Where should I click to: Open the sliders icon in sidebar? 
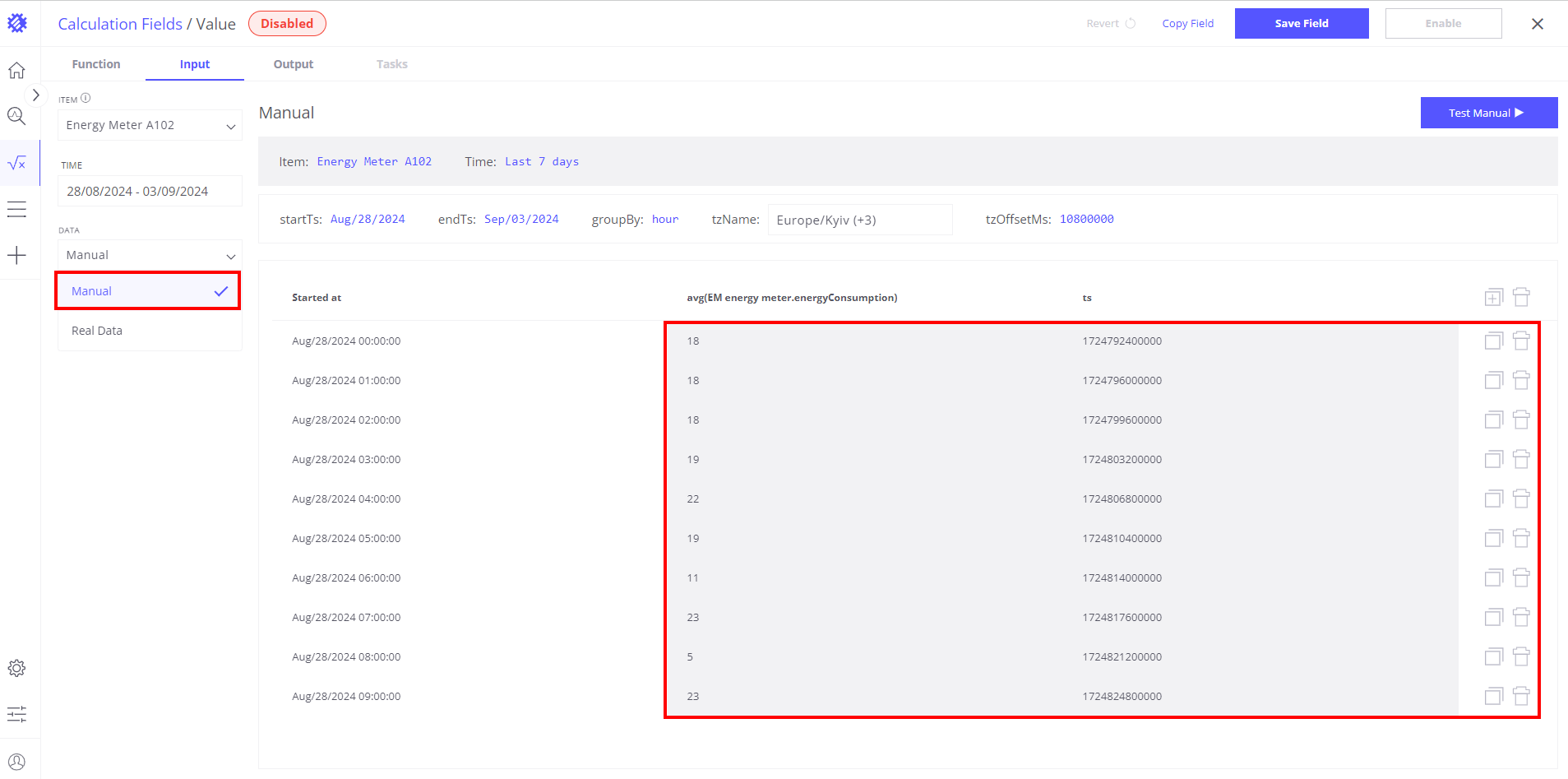pyautogui.click(x=16, y=714)
